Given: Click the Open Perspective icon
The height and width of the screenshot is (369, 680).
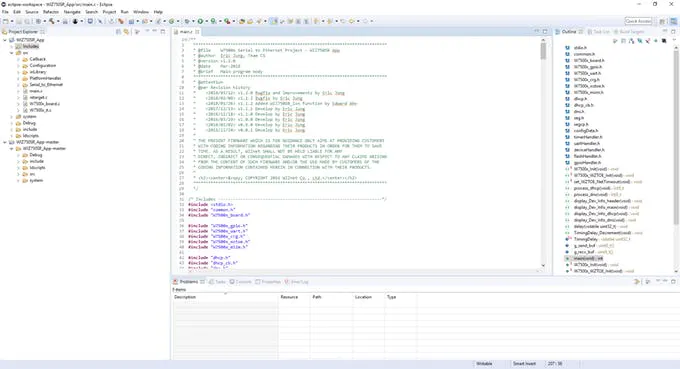Looking at the screenshot, I should [x=662, y=21].
